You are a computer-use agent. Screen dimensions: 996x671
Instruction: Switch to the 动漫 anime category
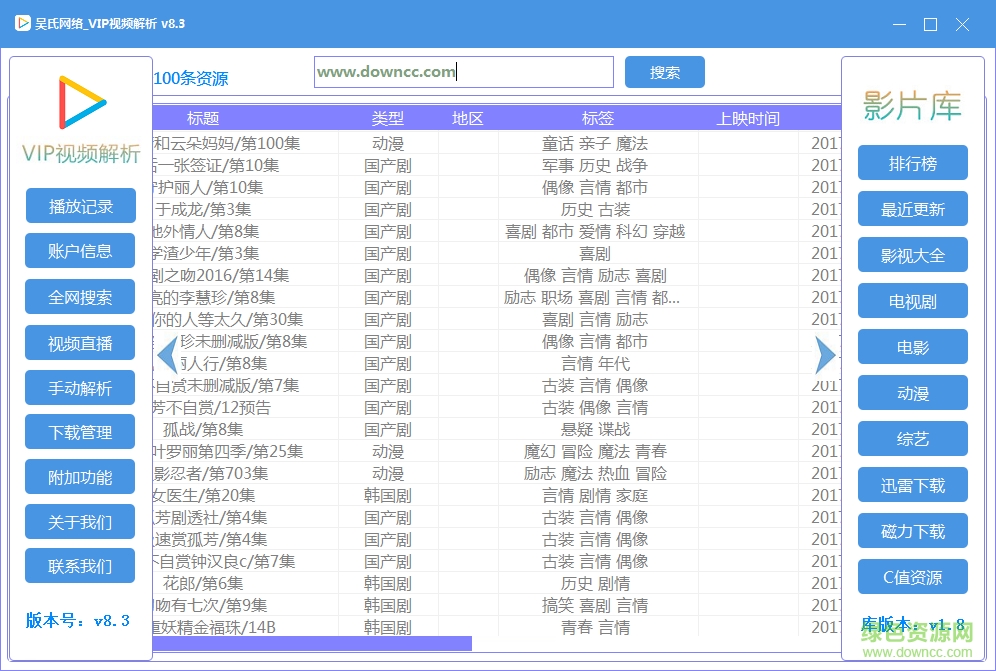click(912, 393)
